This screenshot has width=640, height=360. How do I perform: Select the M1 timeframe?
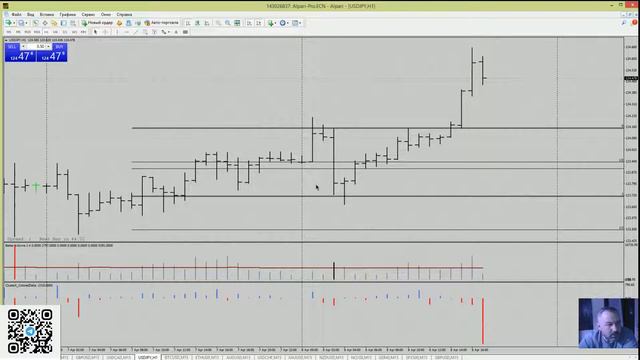tap(9, 32)
